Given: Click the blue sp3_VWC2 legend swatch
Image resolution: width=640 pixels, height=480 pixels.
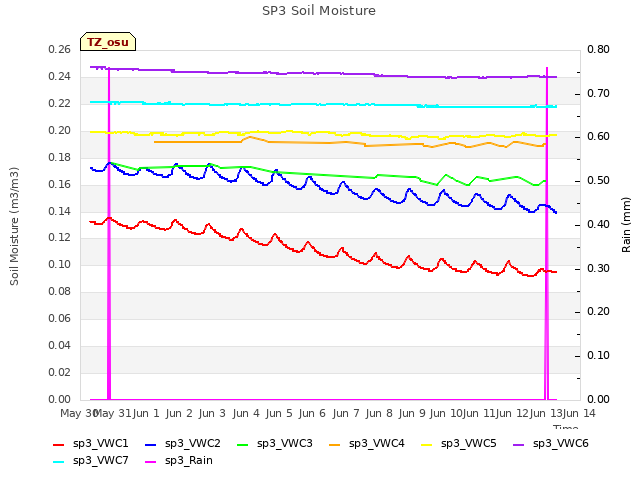Looking at the screenshot, I should pos(151,444).
